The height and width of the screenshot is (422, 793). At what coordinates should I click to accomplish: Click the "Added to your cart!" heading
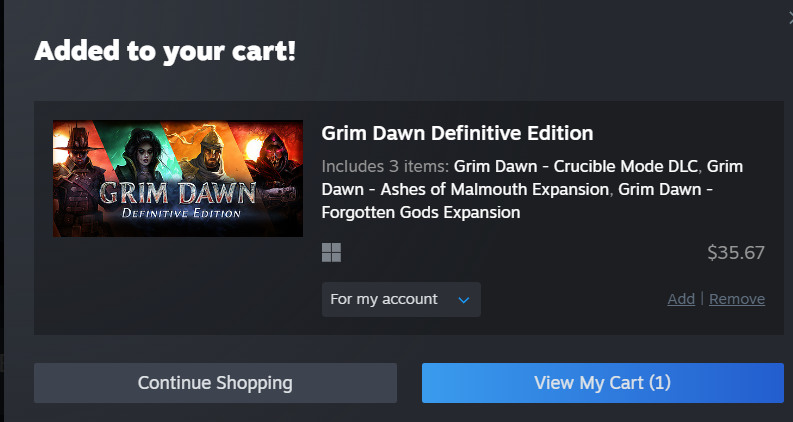(x=165, y=51)
